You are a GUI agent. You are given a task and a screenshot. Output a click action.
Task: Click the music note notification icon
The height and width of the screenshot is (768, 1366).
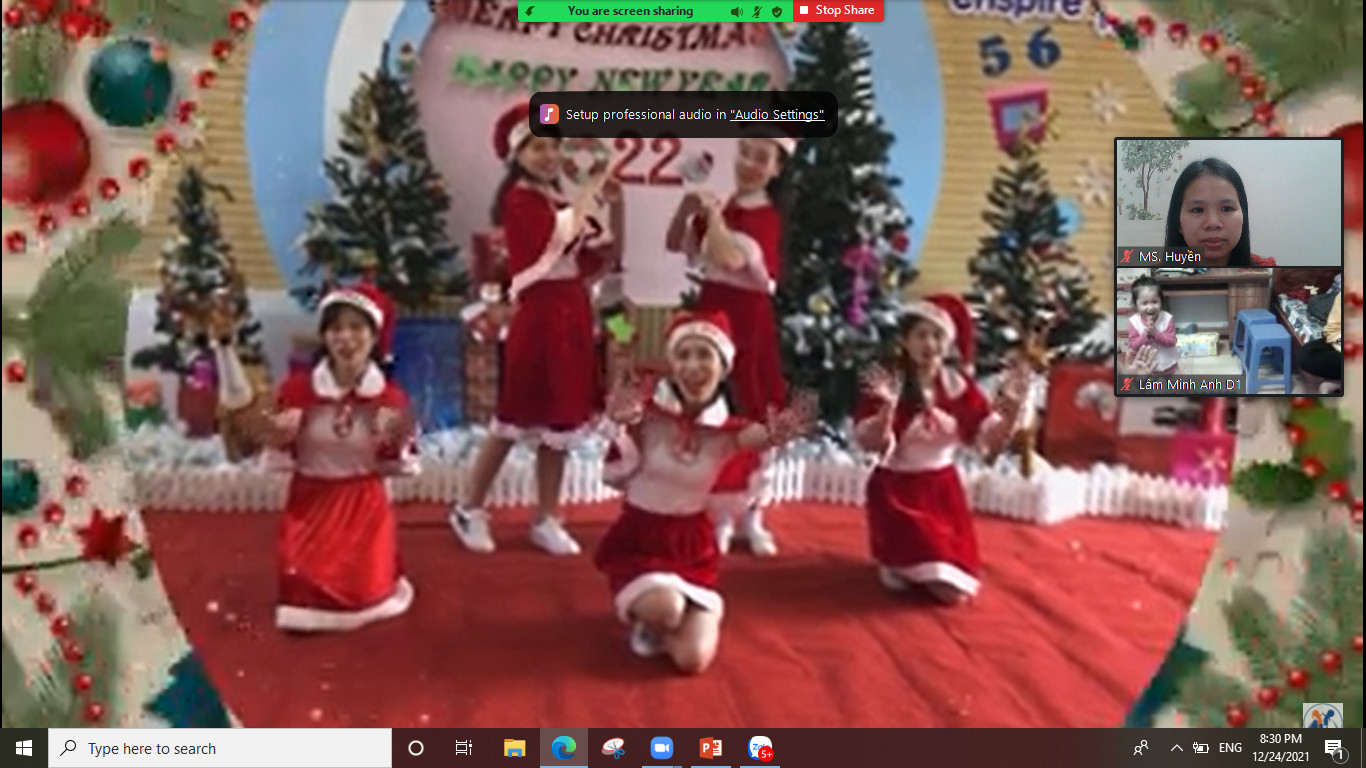pos(549,114)
